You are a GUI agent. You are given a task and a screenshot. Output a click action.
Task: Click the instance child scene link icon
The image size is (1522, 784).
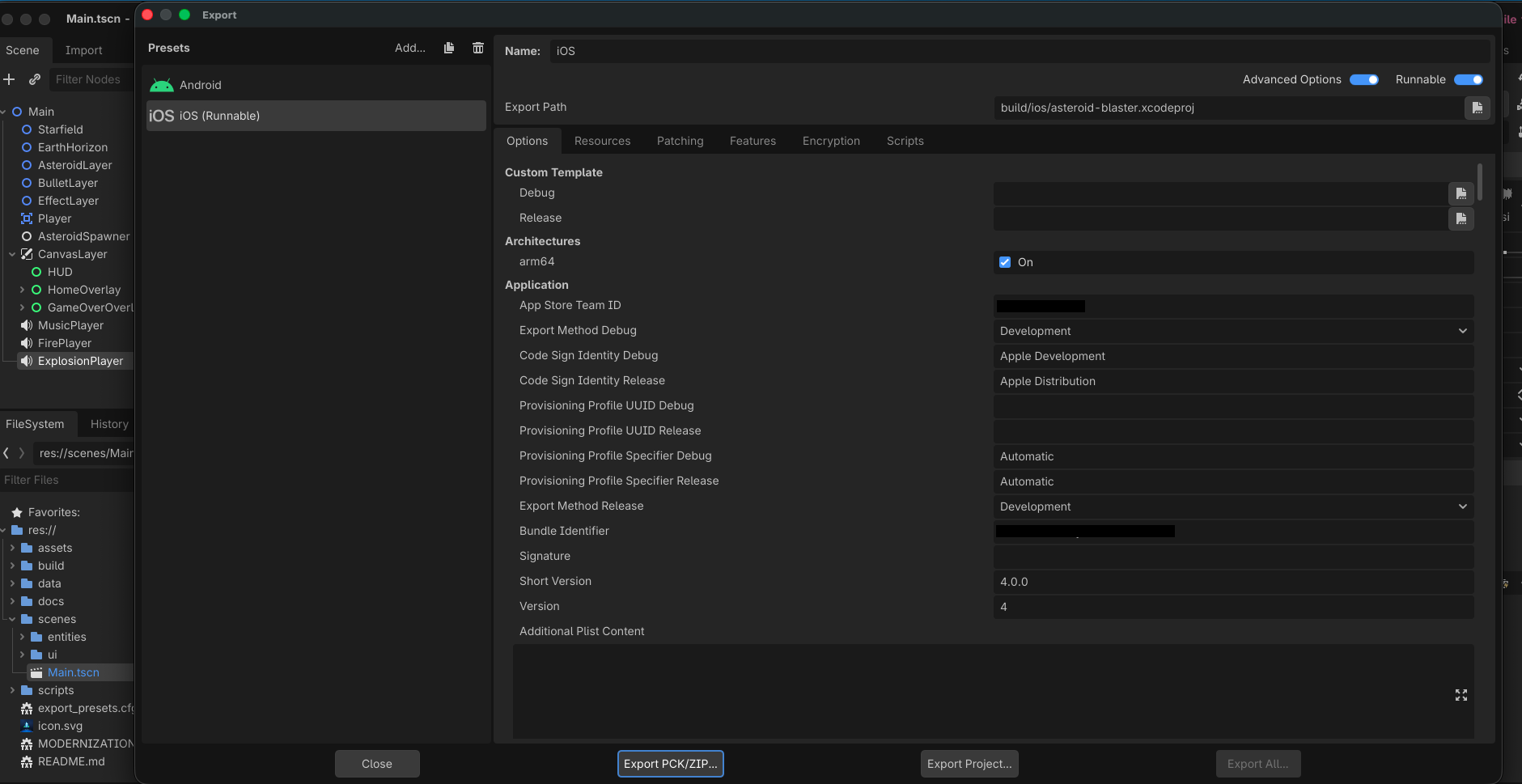[x=34, y=79]
